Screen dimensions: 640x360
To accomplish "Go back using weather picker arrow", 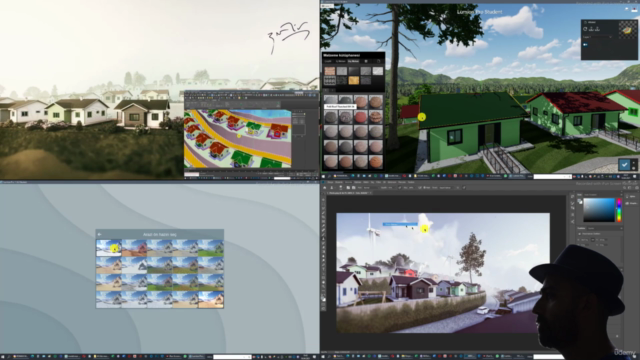I will [x=99, y=234].
